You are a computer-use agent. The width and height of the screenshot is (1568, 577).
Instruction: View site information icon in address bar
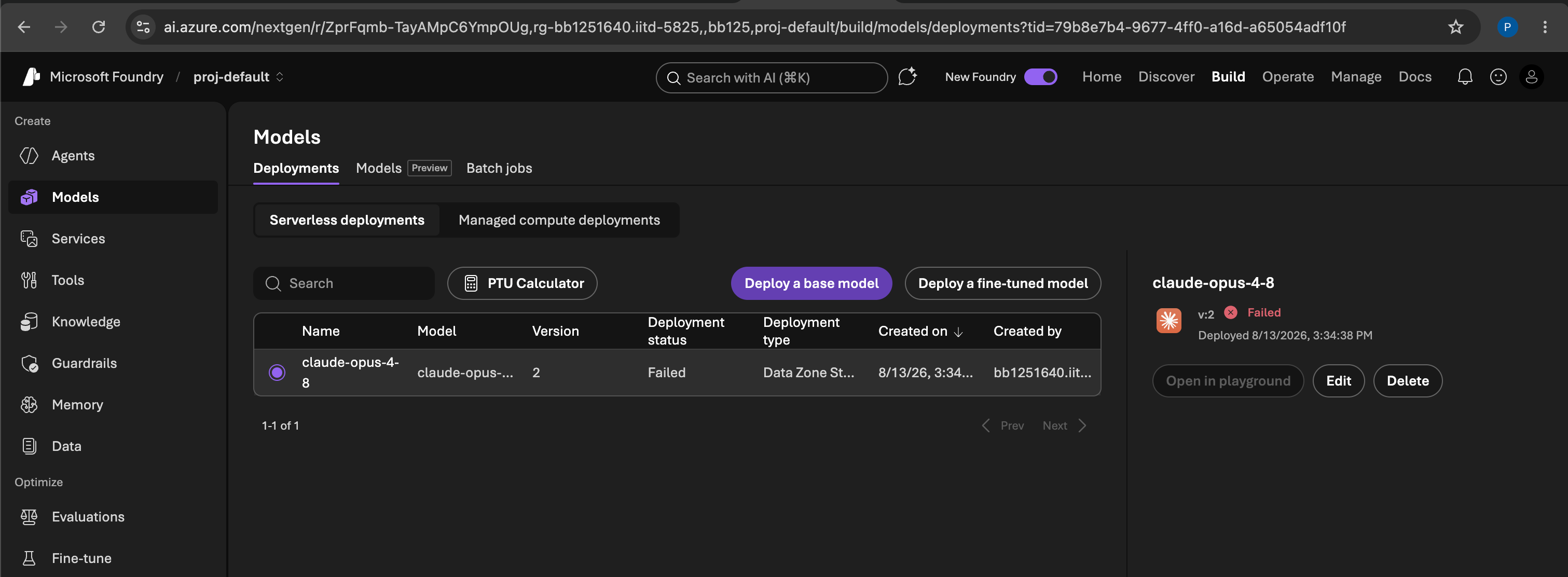(x=143, y=27)
